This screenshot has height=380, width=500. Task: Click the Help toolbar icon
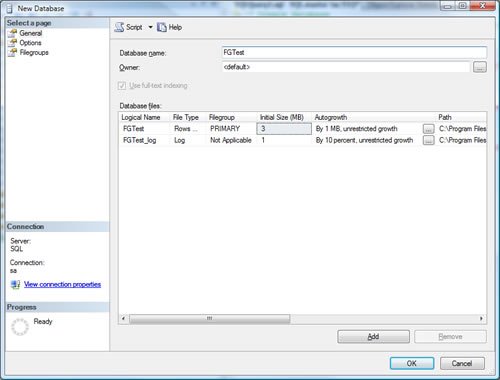pyautogui.click(x=162, y=27)
